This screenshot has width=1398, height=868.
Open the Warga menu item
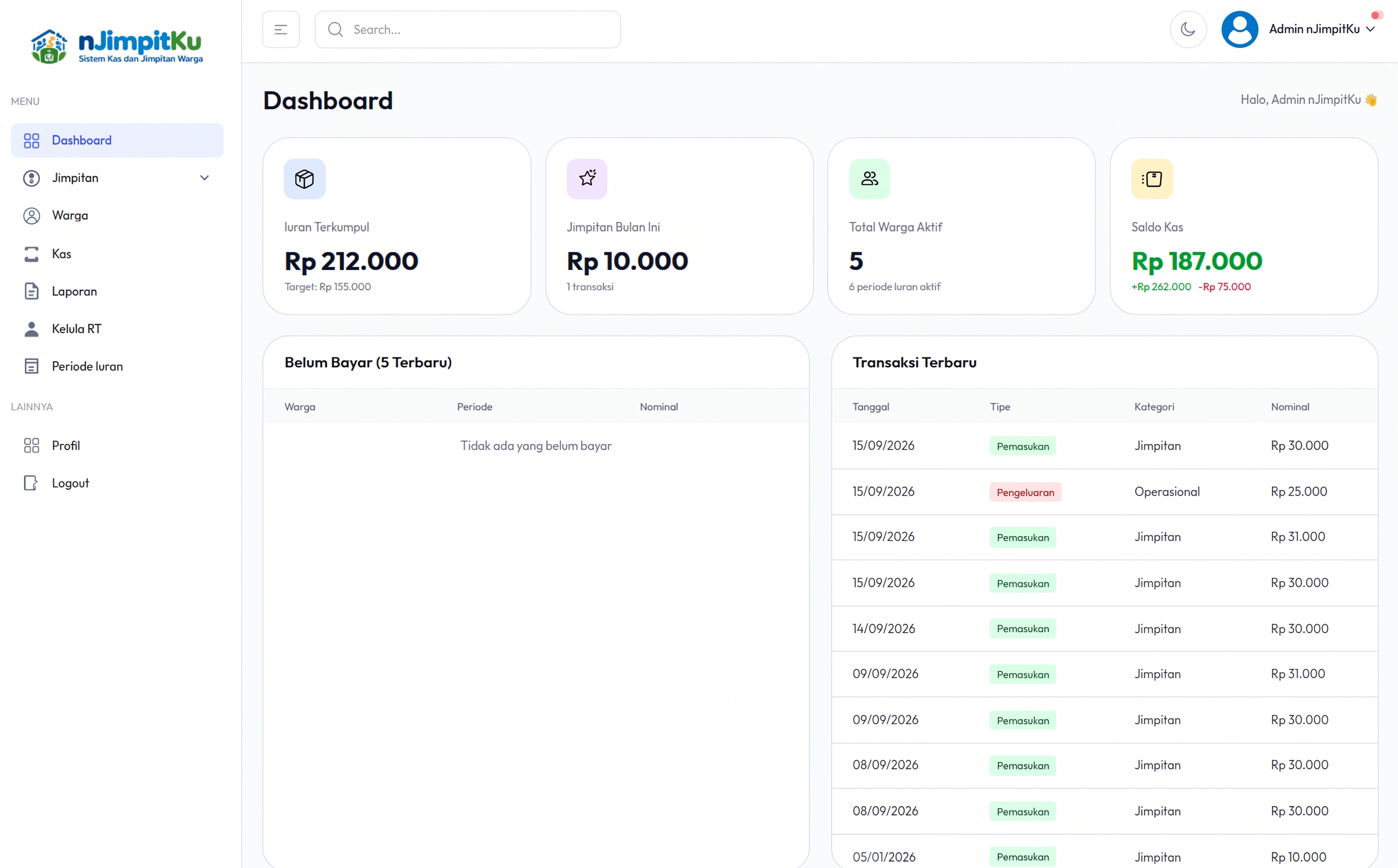point(117,216)
